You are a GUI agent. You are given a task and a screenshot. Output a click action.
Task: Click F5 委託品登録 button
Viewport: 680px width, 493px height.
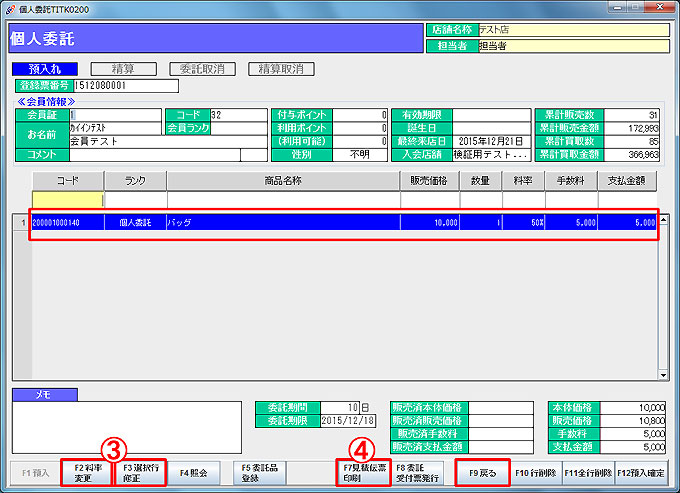pyautogui.click(x=258, y=472)
